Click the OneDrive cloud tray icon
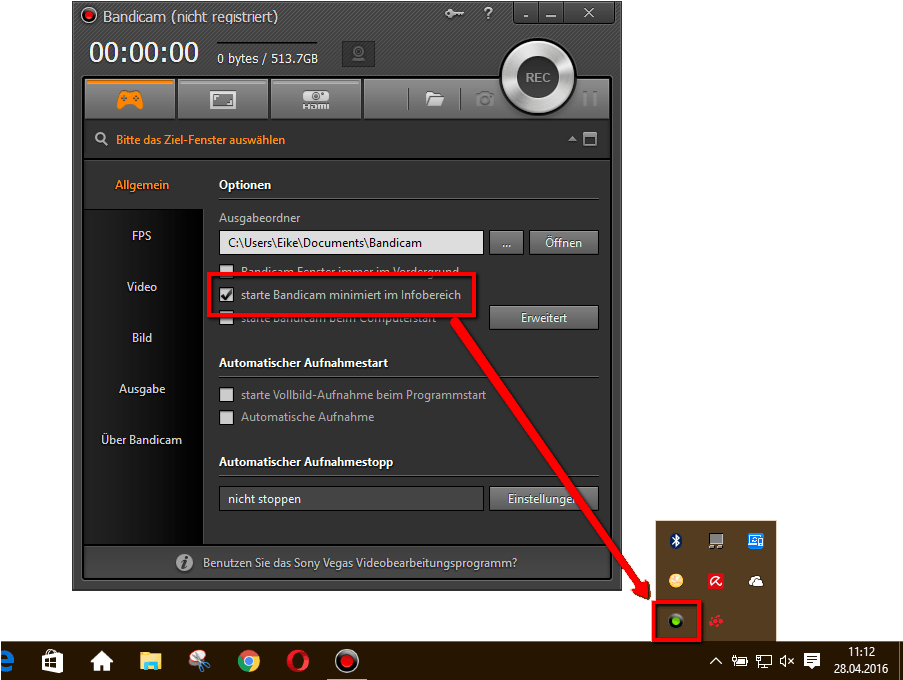Viewport: 903px width, 680px height. [756, 582]
